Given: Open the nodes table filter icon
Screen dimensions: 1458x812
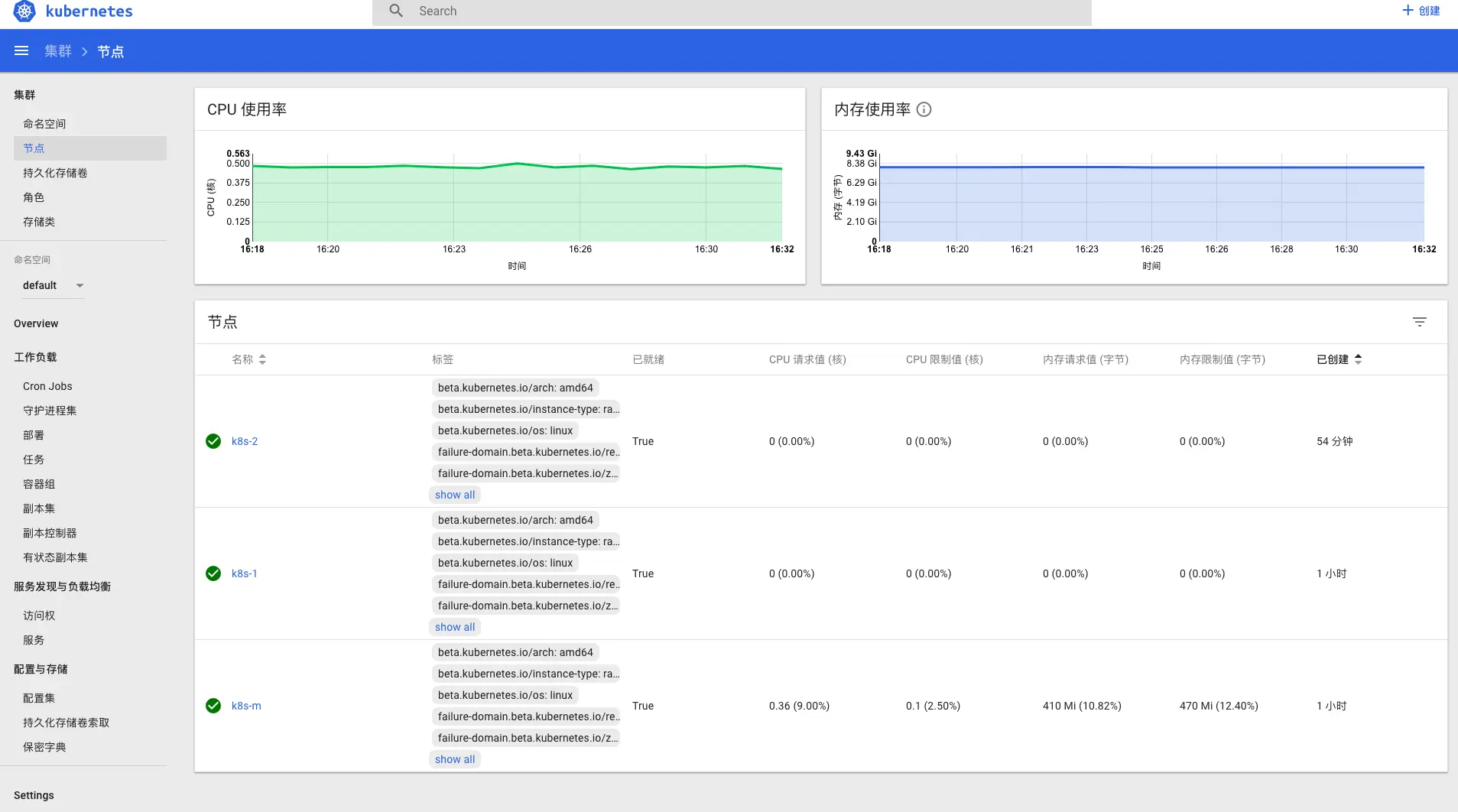Looking at the screenshot, I should pyautogui.click(x=1420, y=322).
